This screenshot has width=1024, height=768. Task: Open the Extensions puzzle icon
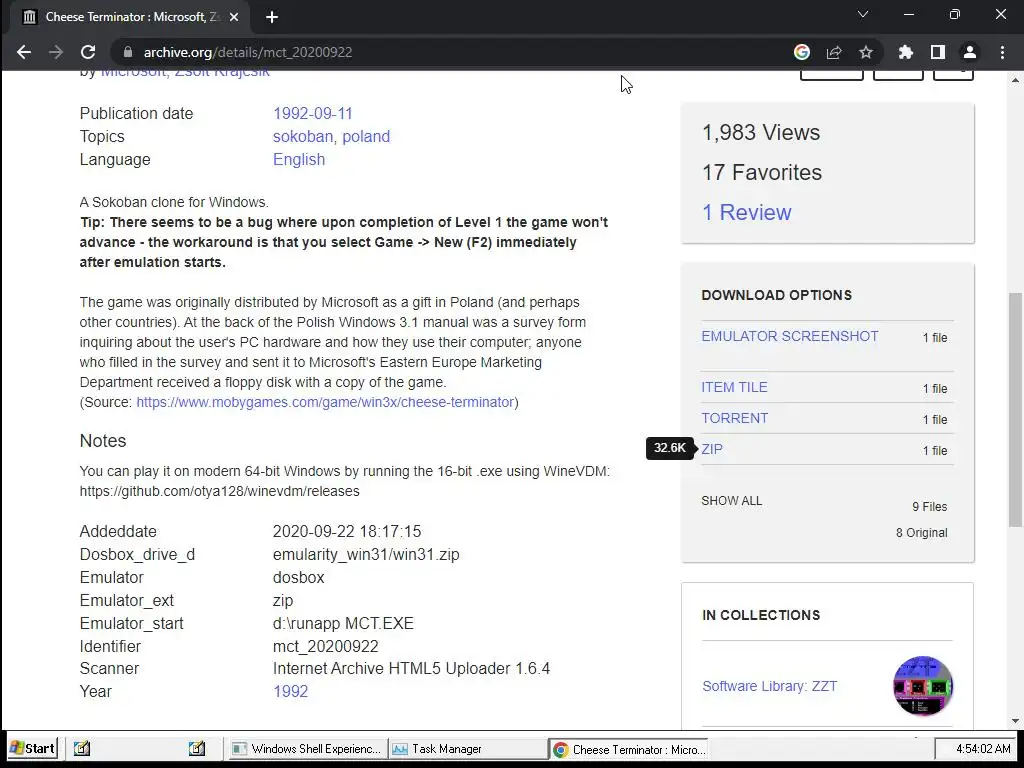(906, 52)
